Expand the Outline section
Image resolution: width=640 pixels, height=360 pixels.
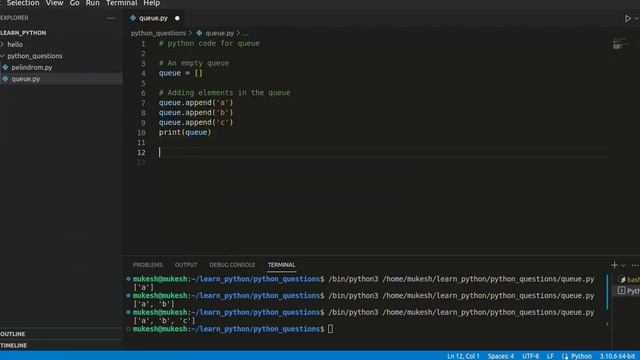(61, 334)
